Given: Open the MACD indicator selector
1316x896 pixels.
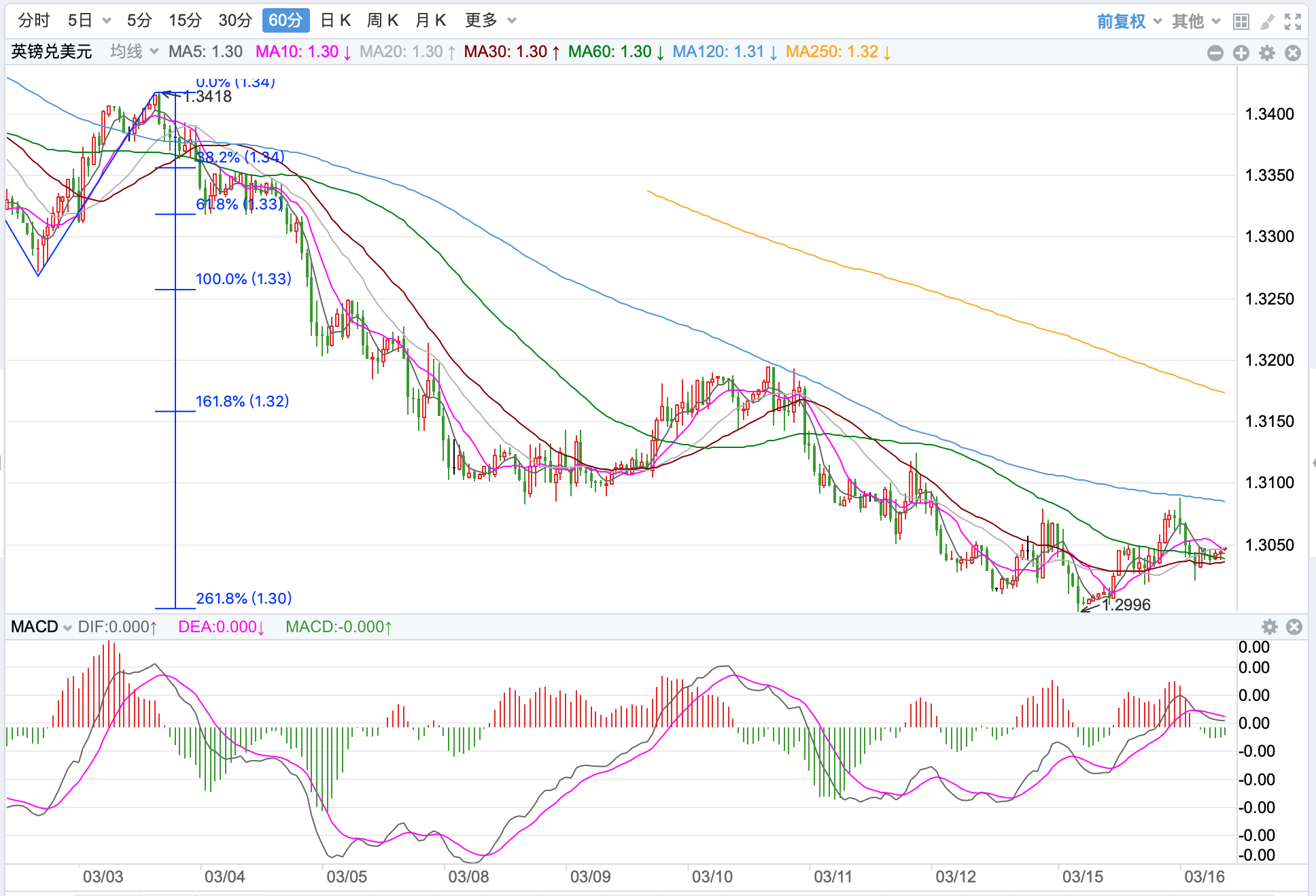Looking at the screenshot, I should tap(41, 627).
